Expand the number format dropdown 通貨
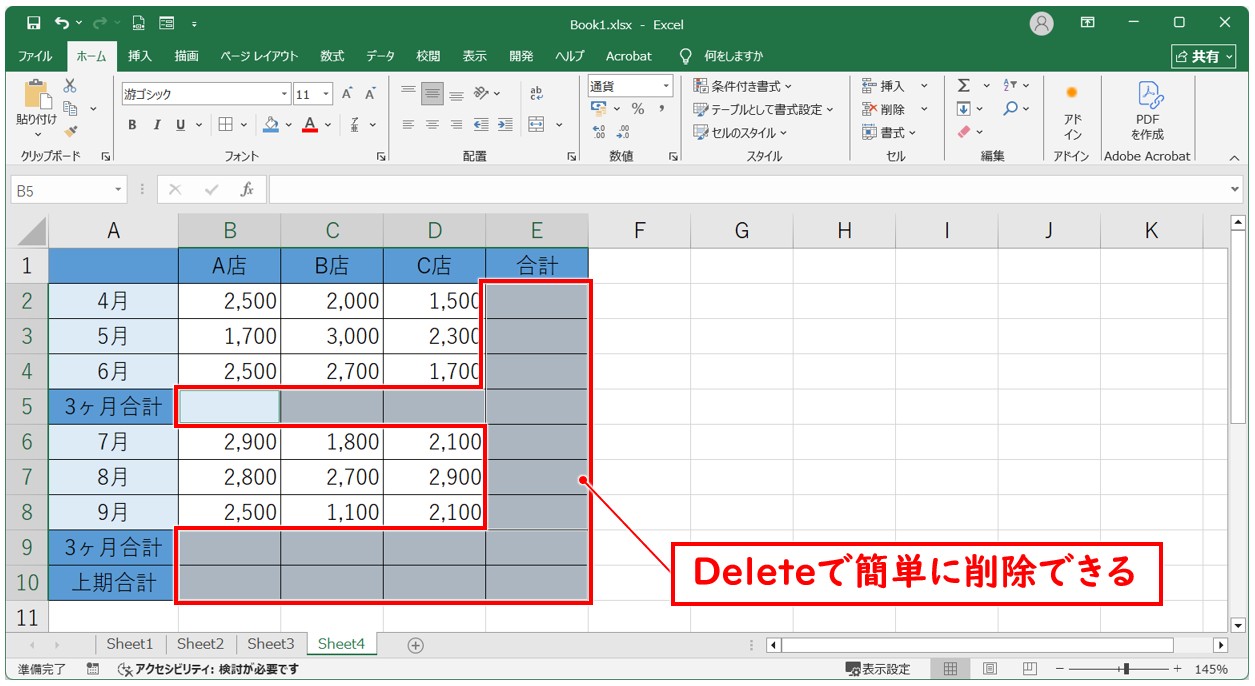 (665, 86)
